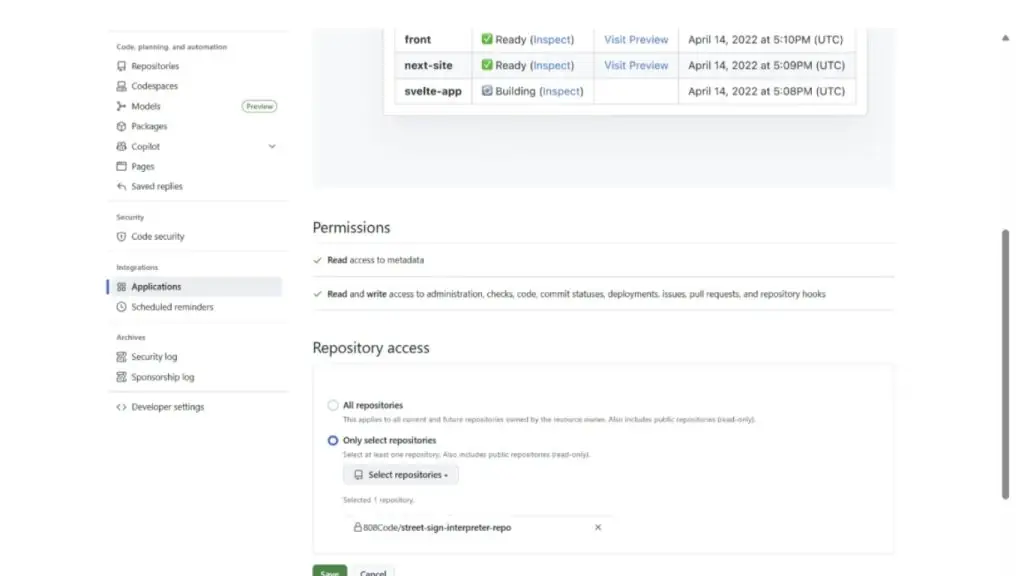The width and height of the screenshot is (1024, 576).
Task: Click the Packages box icon
Action: click(121, 126)
